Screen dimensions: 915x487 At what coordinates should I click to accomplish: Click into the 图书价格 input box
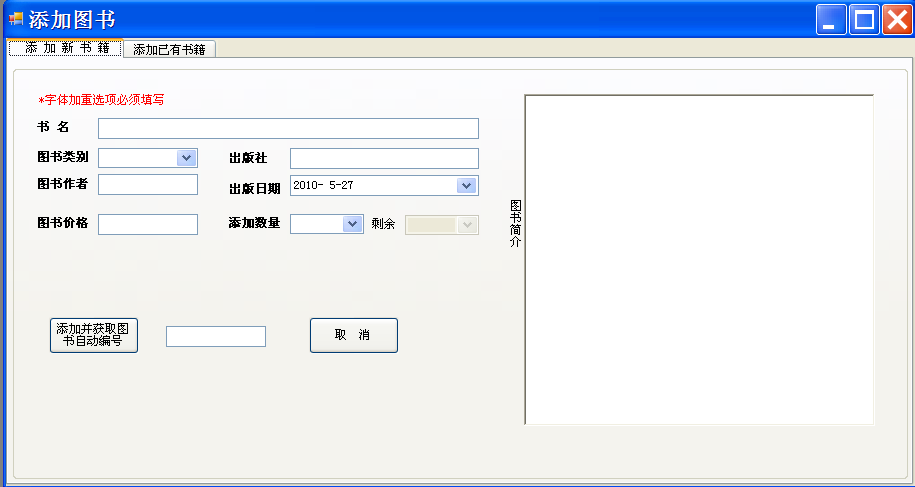(148, 225)
